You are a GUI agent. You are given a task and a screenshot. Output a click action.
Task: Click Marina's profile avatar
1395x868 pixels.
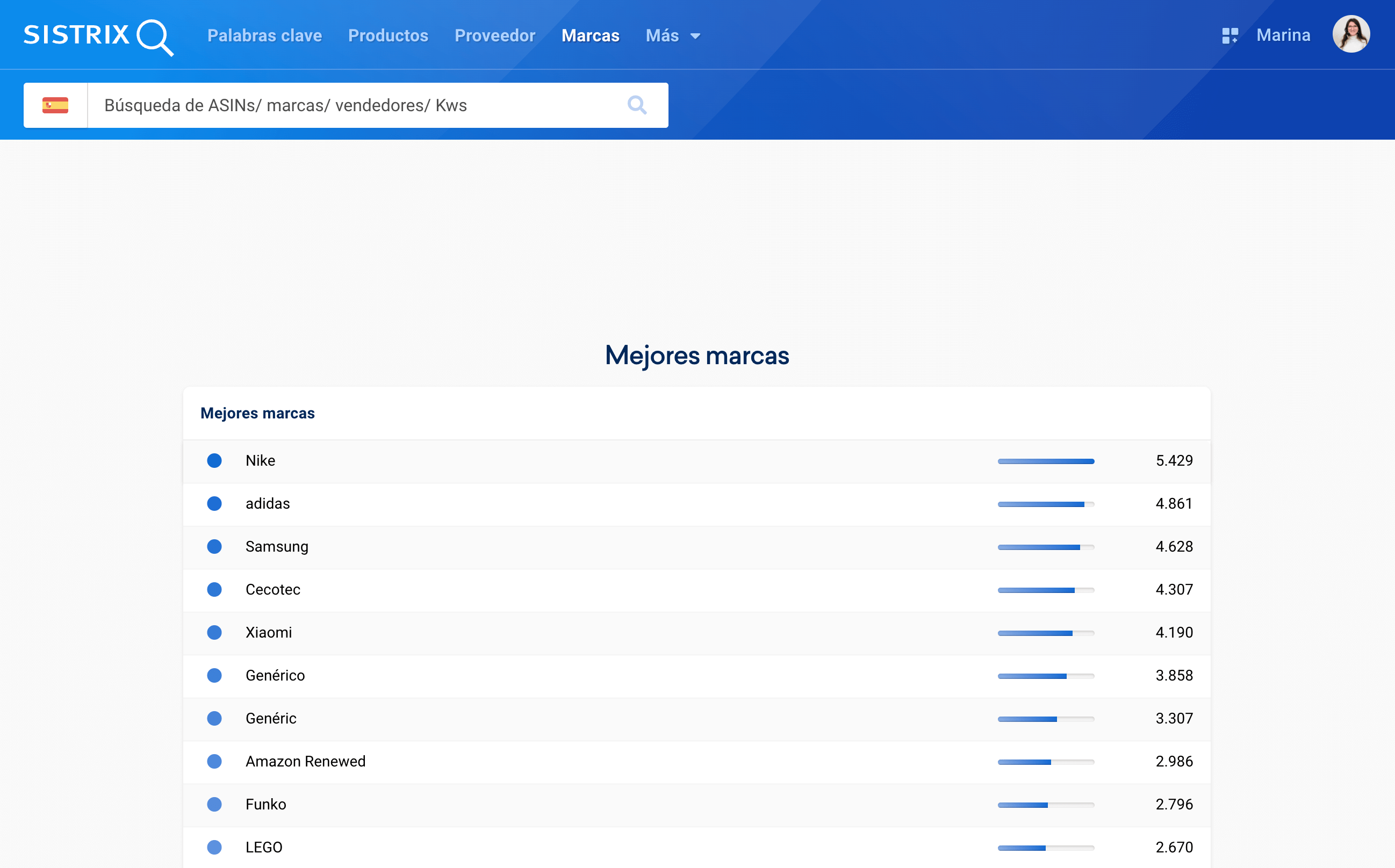1351,34
